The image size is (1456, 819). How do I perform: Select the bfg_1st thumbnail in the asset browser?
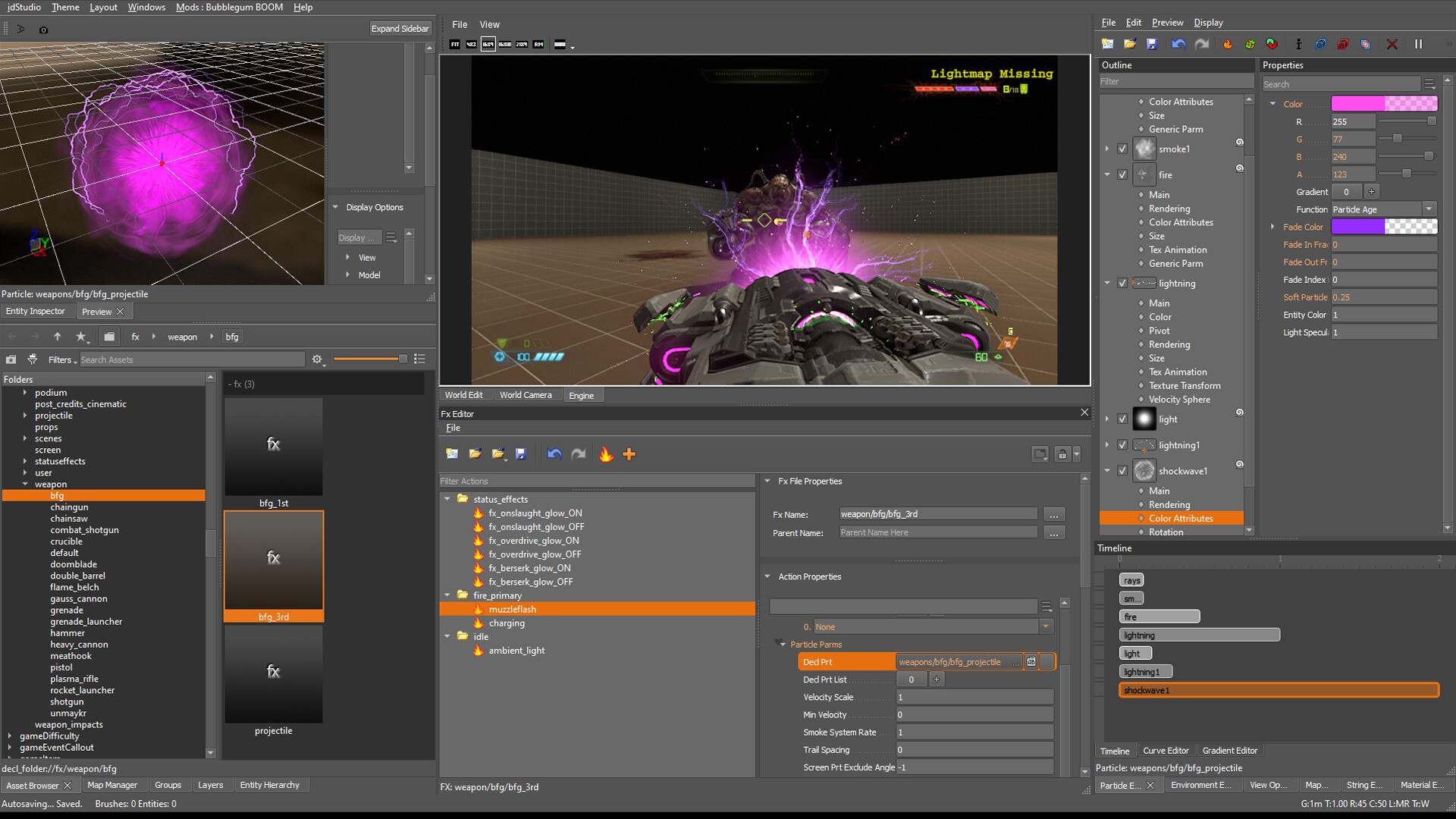[x=273, y=447]
